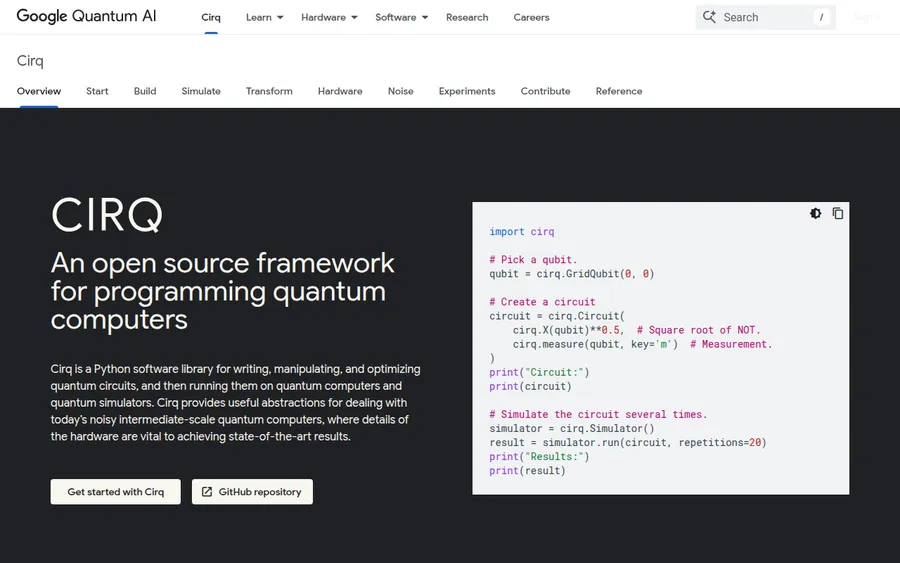Open the Contribute tab
Image resolution: width=900 pixels, height=563 pixels.
click(x=545, y=91)
